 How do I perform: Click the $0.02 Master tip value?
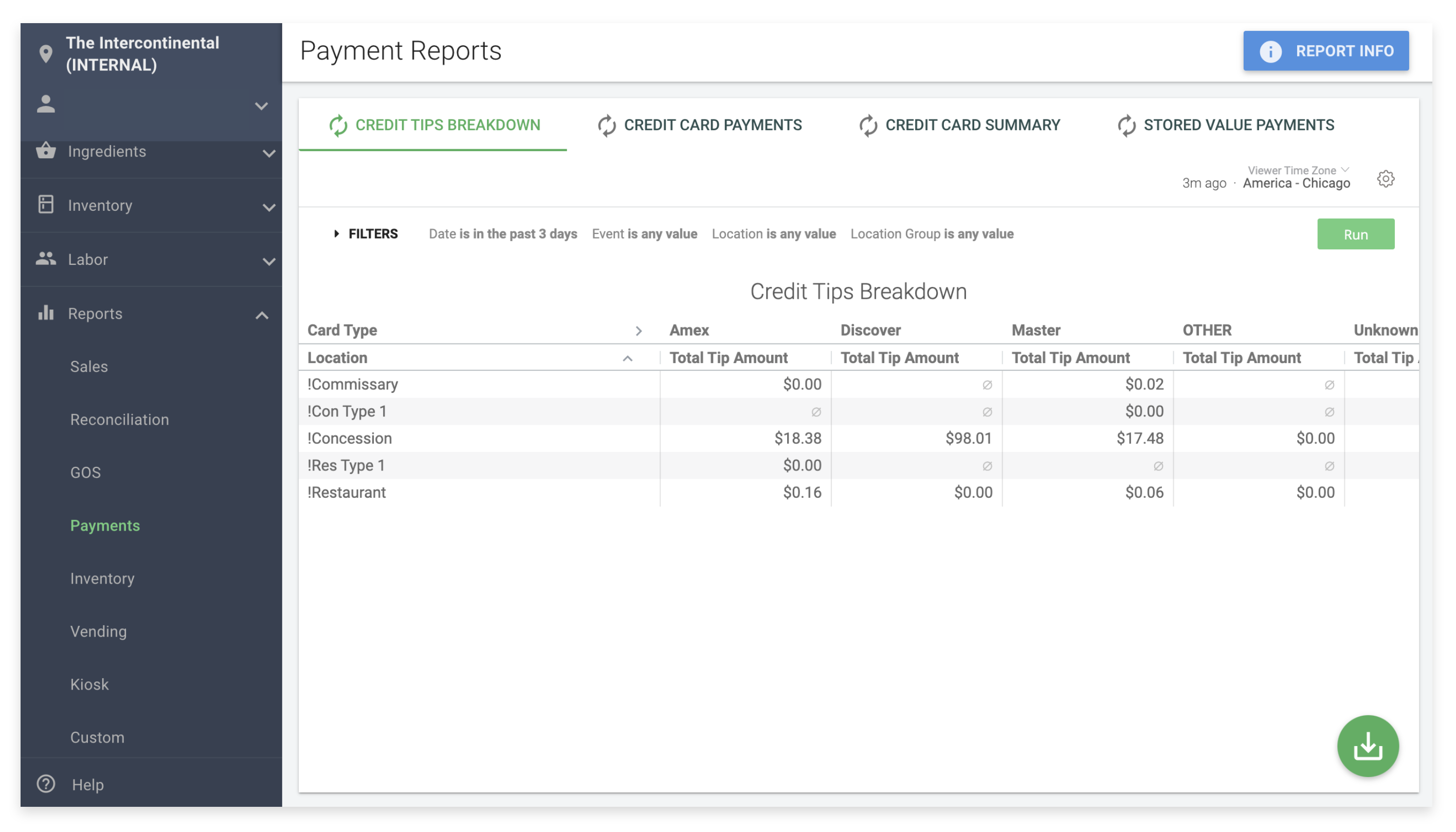[x=1144, y=385]
